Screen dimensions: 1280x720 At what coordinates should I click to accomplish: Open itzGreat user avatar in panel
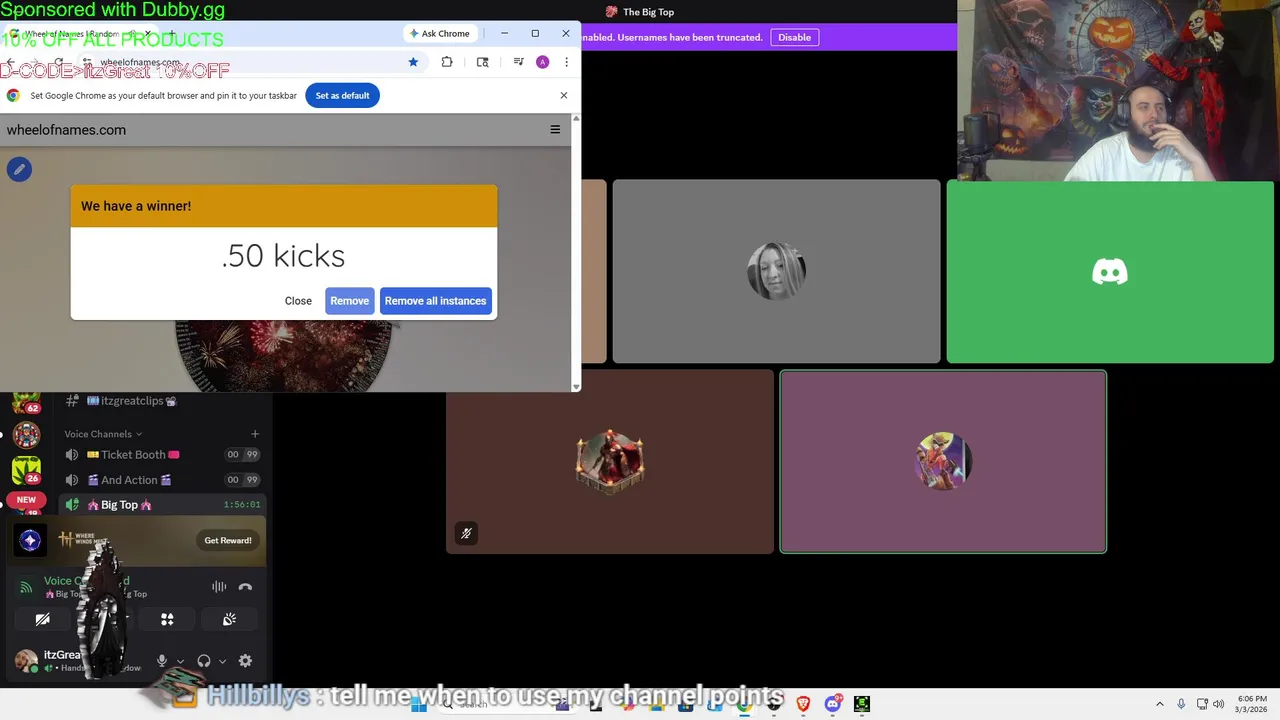(26, 660)
